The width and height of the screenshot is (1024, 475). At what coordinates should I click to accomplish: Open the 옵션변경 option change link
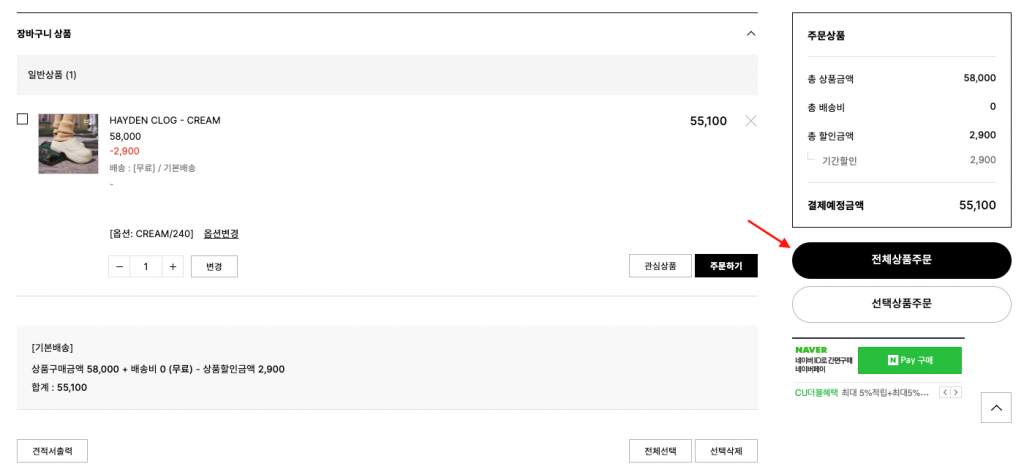tap(221, 234)
